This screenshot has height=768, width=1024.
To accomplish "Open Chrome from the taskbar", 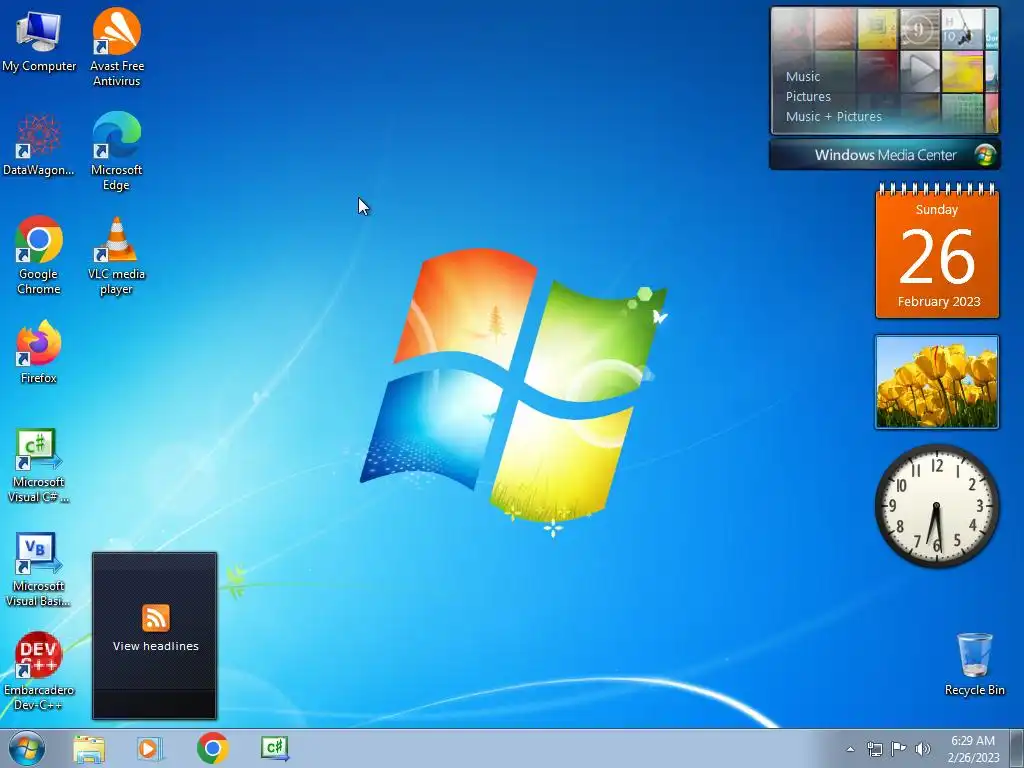I will tap(212, 748).
